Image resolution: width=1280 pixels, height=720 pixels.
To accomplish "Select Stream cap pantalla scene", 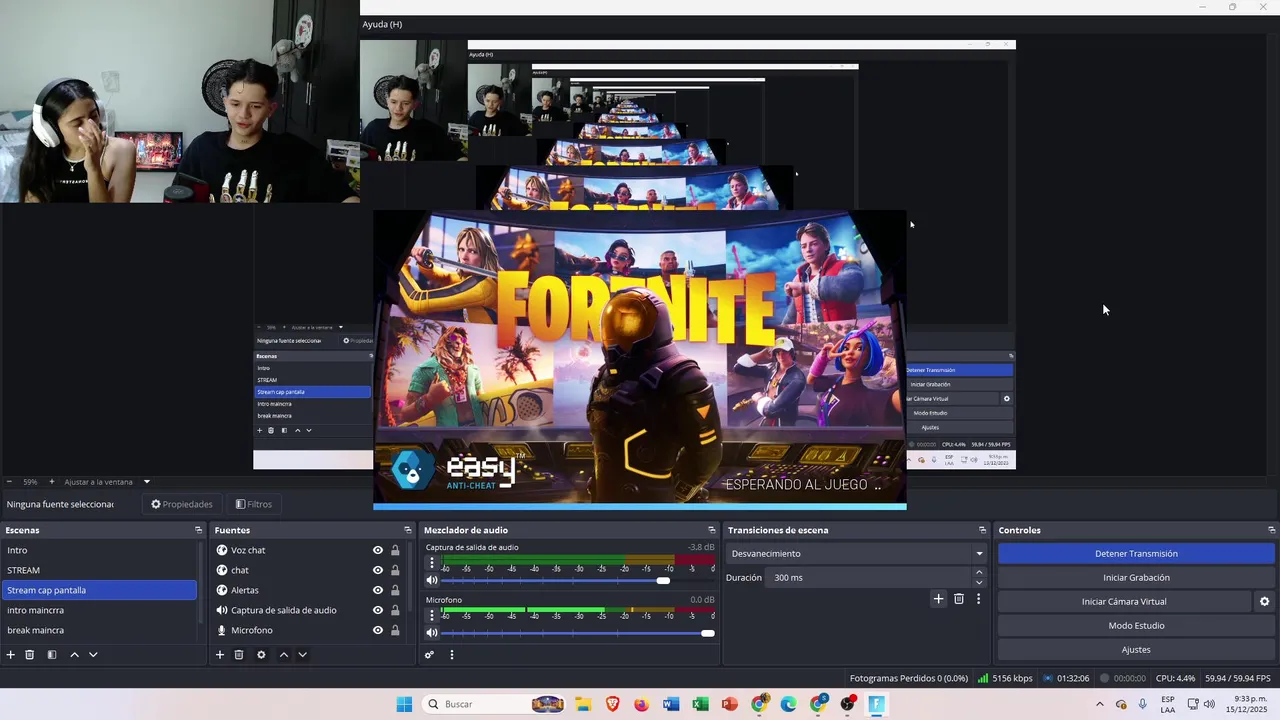I will coord(99,590).
